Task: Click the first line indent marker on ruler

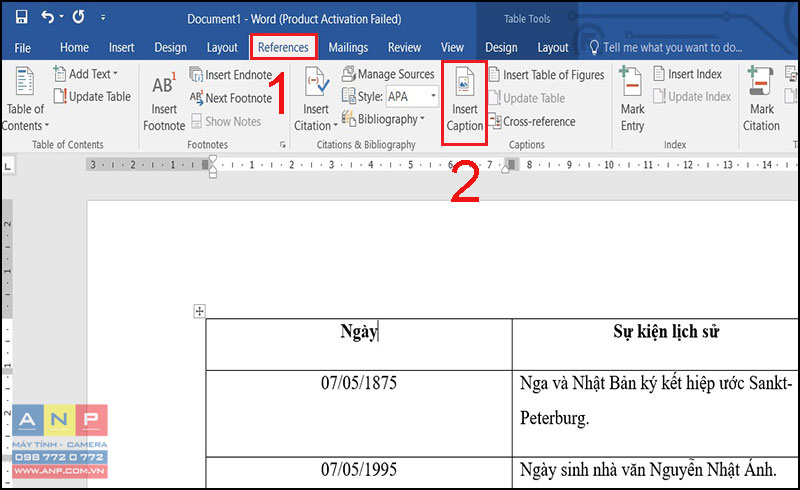Action: (213, 160)
